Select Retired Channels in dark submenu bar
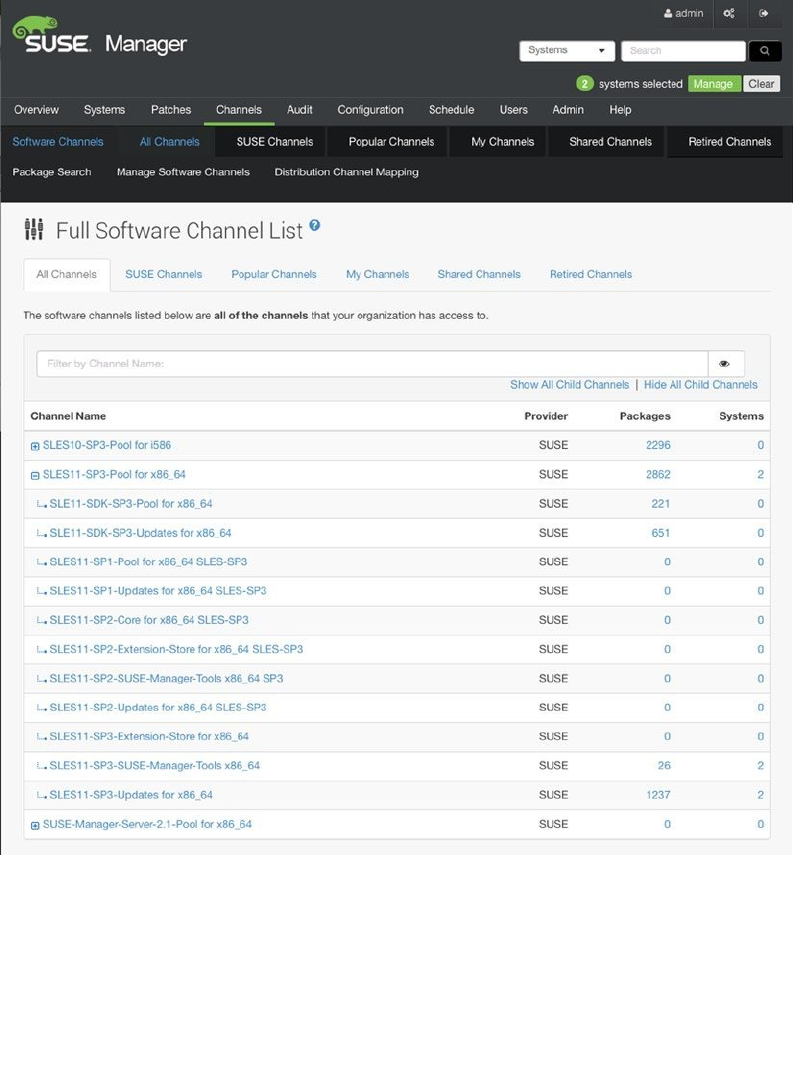Viewport: 793px width, 1074px height. pos(730,142)
